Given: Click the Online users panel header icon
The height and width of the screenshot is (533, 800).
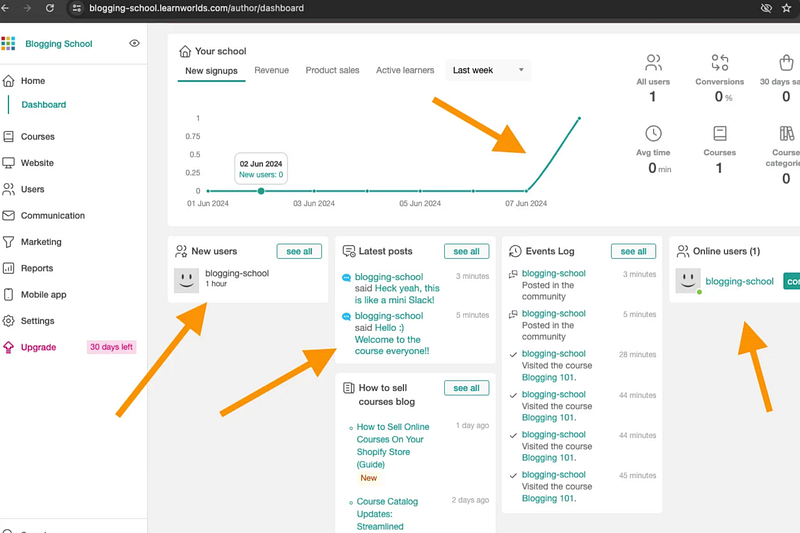Looking at the screenshot, I should (683, 251).
